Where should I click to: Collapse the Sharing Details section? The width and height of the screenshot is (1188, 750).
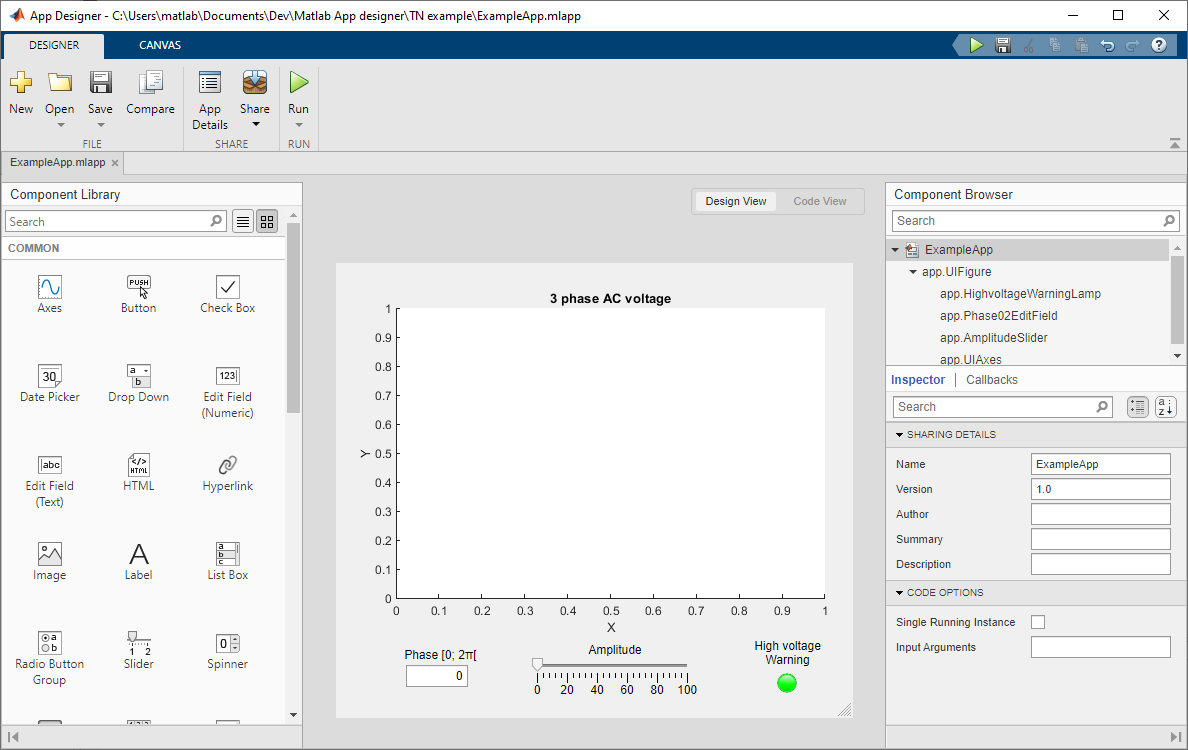tap(900, 435)
